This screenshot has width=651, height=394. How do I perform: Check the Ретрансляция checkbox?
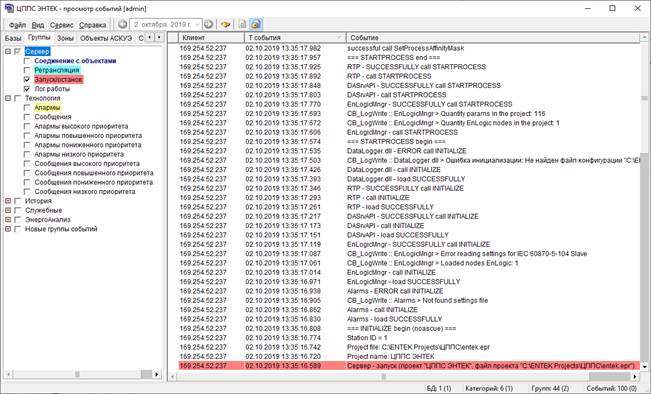tap(27, 70)
